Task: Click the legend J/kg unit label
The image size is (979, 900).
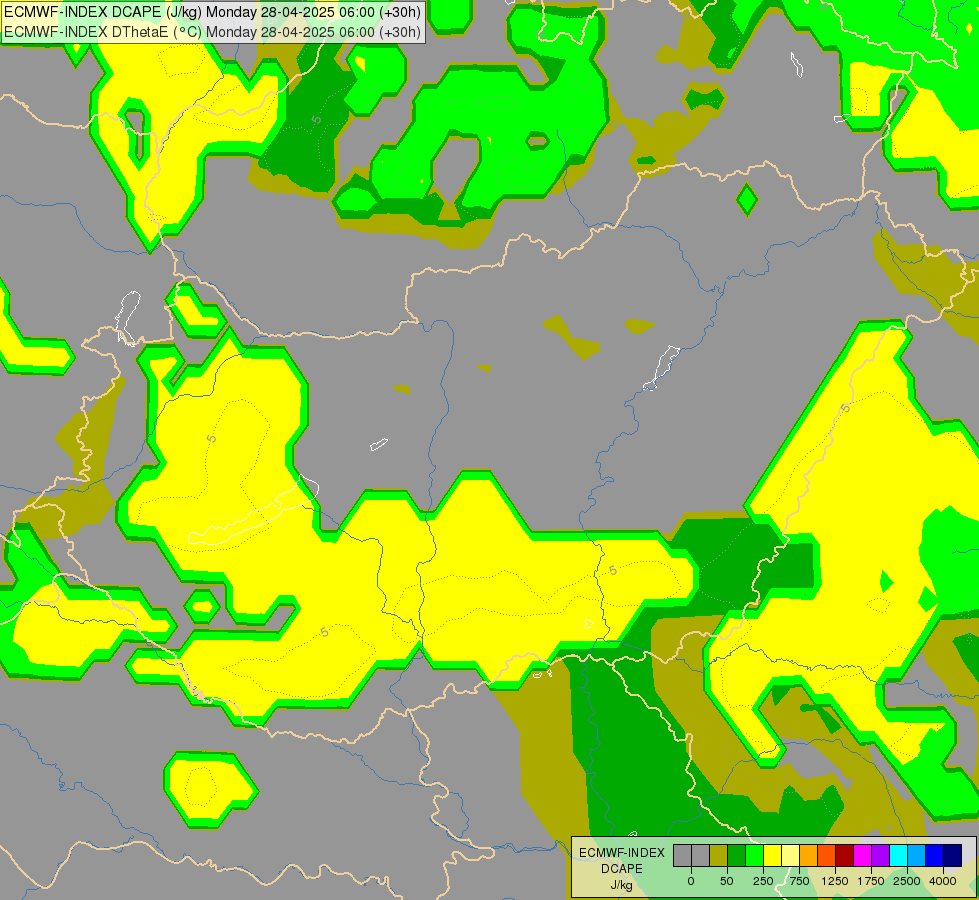Action: (x=622, y=885)
